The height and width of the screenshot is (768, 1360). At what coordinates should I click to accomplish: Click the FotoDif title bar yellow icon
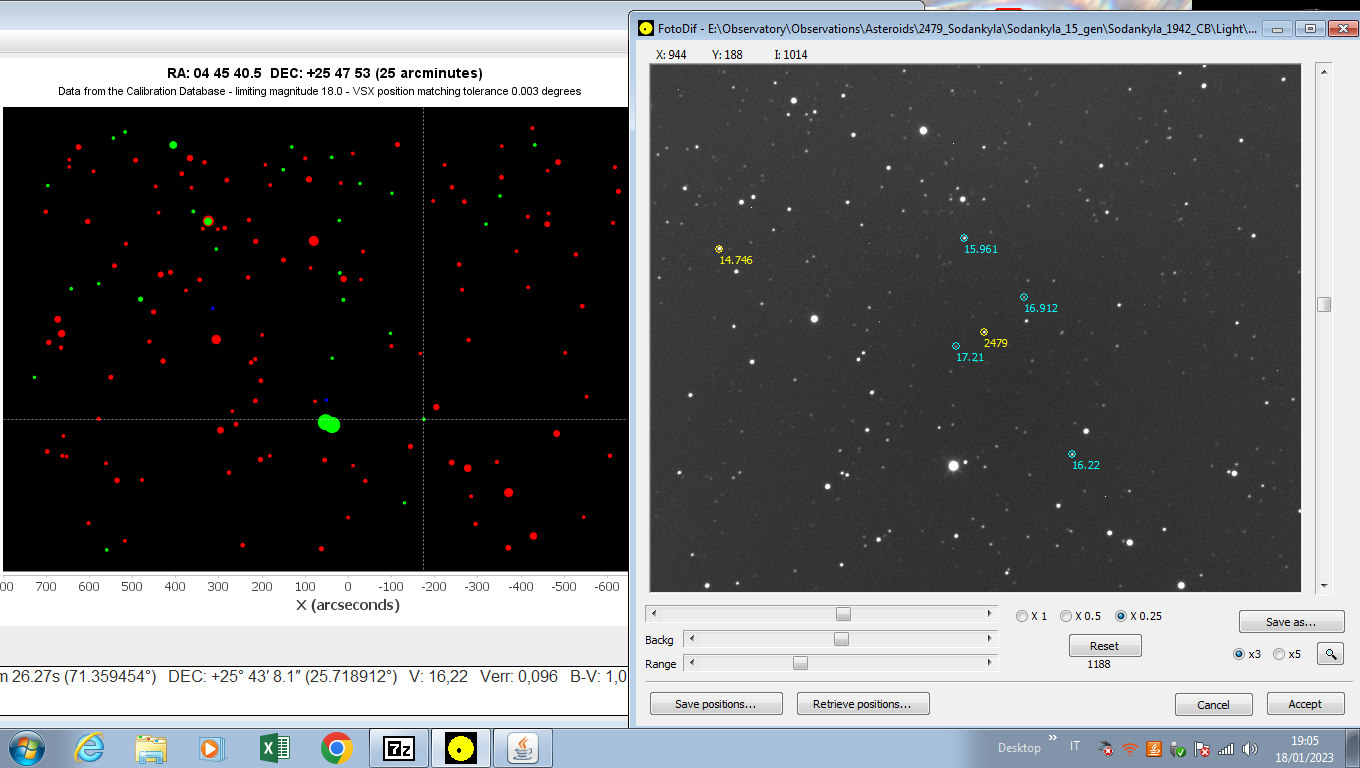646,28
